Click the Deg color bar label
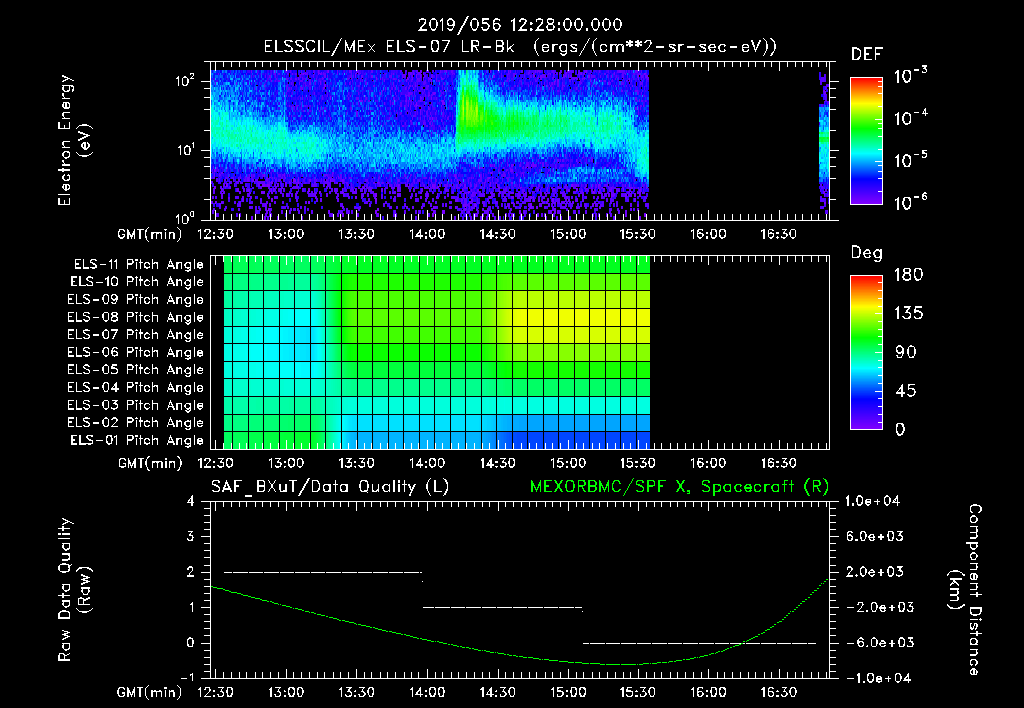The width and height of the screenshot is (1024, 708). (x=866, y=253)
